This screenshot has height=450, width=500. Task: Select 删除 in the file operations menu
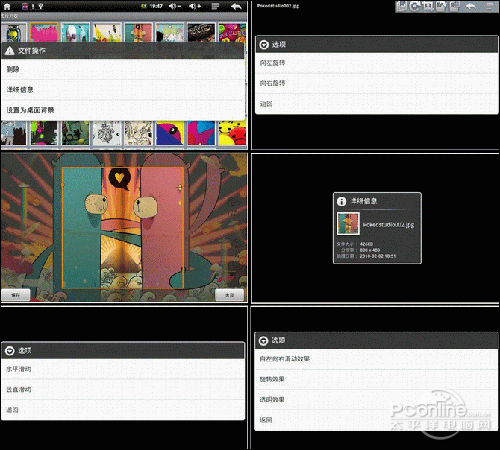click(123, 69)
